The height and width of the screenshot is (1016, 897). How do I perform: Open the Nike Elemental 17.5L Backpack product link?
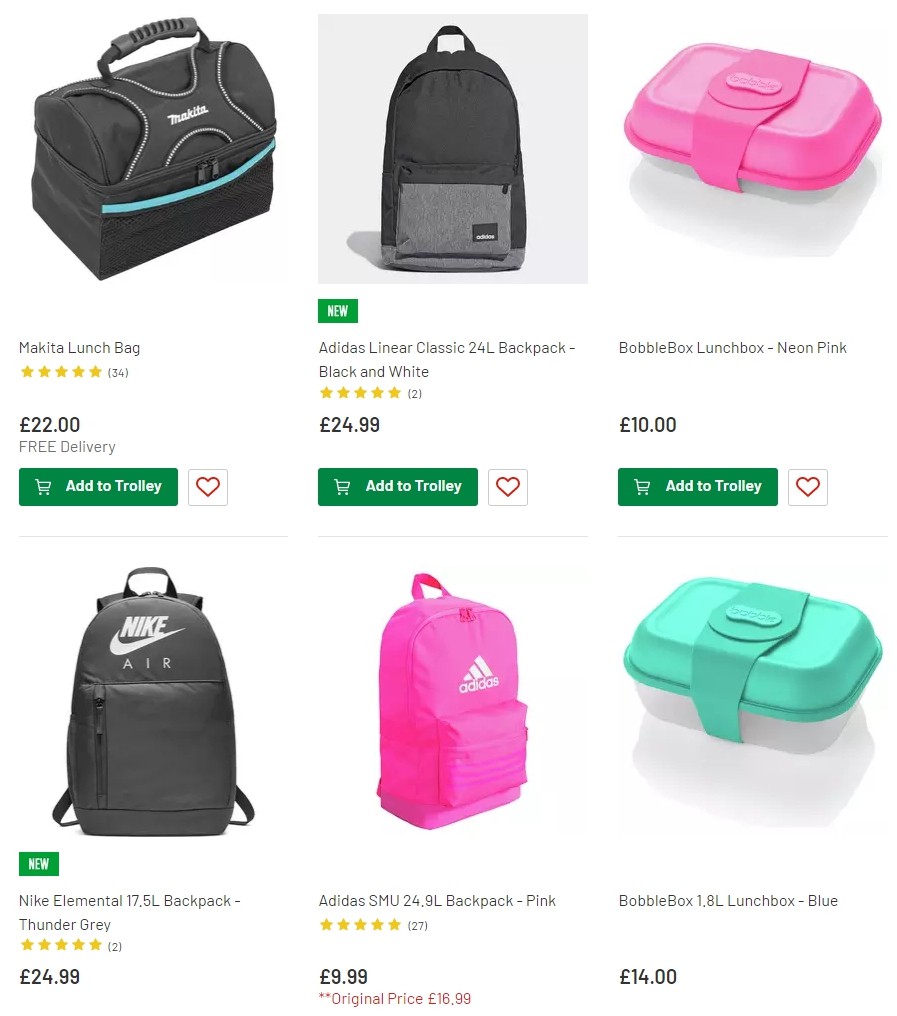(130, 900)
